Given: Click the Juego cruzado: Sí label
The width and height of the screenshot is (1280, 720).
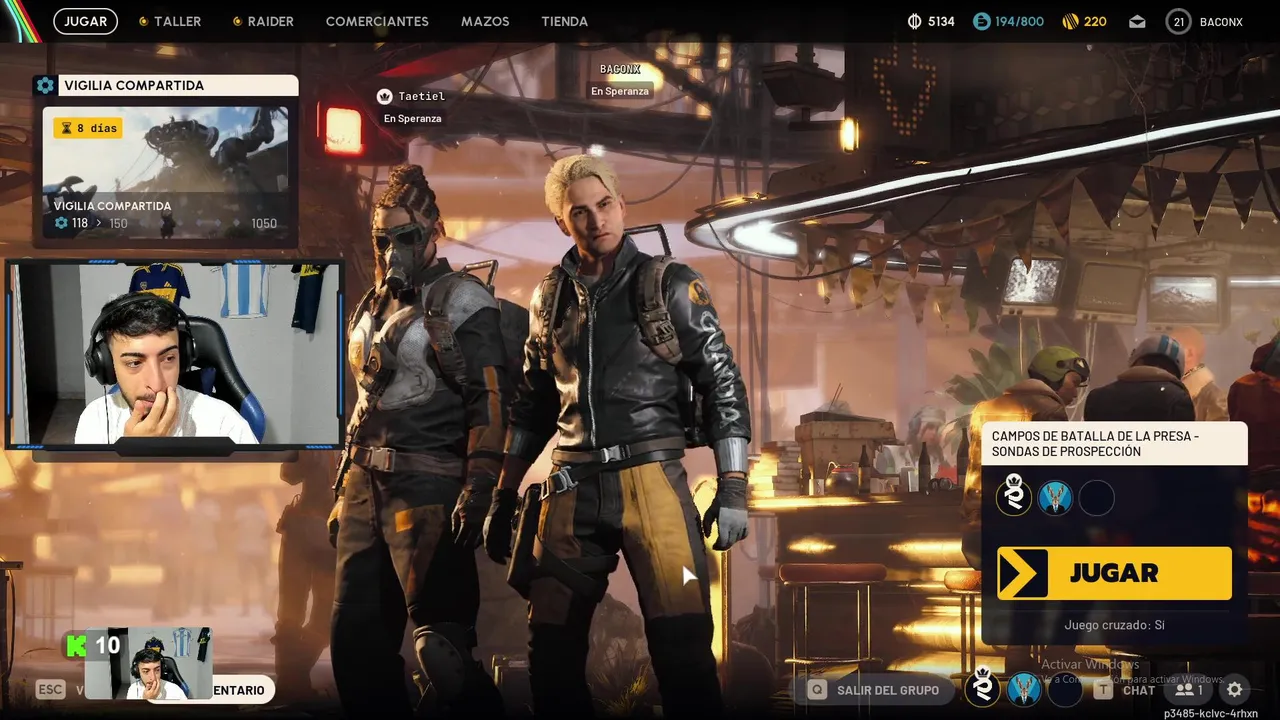Looking at the screenshot, I should coord(1114,625).
